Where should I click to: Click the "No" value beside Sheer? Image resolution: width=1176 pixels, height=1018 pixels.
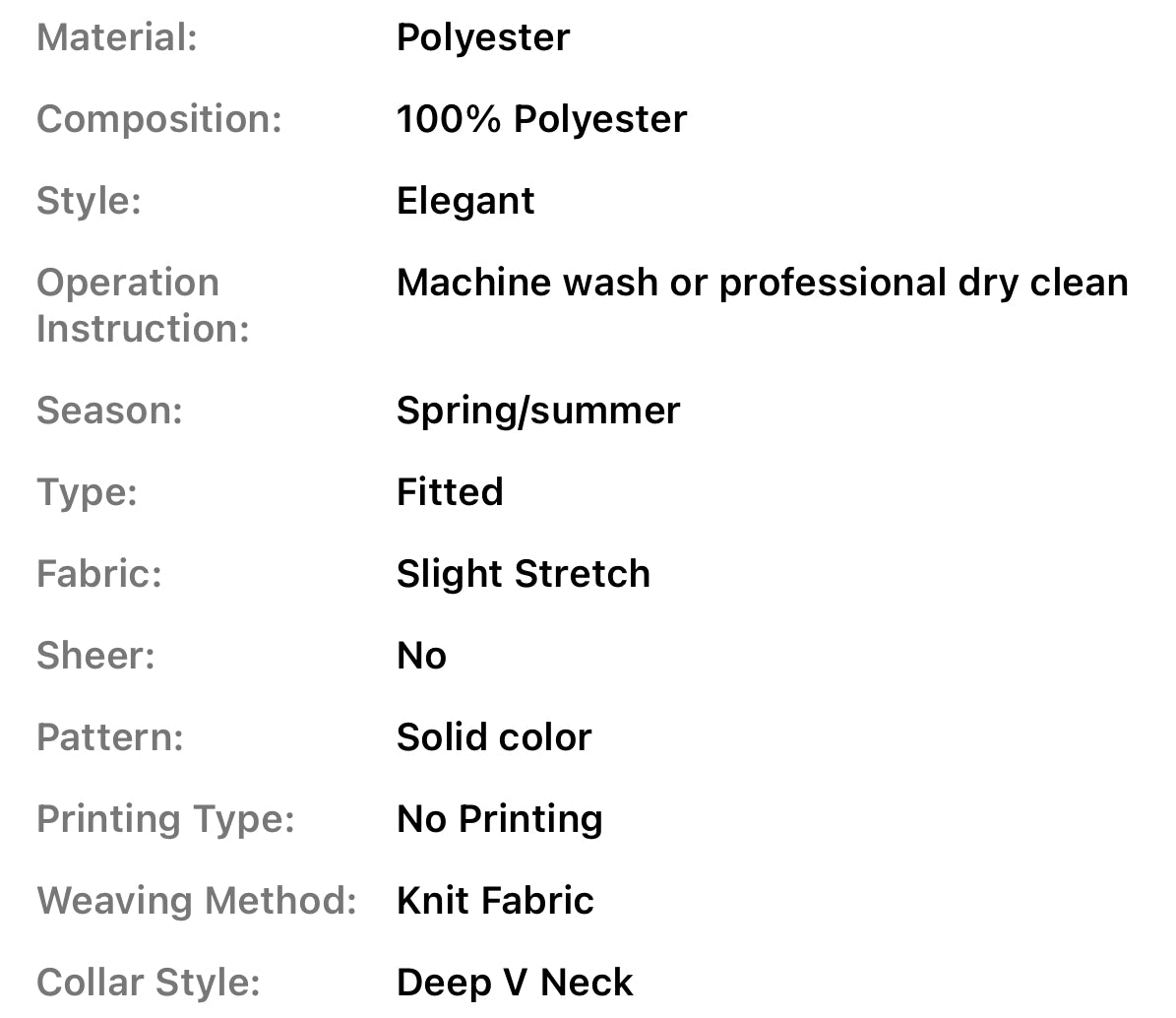421,656
